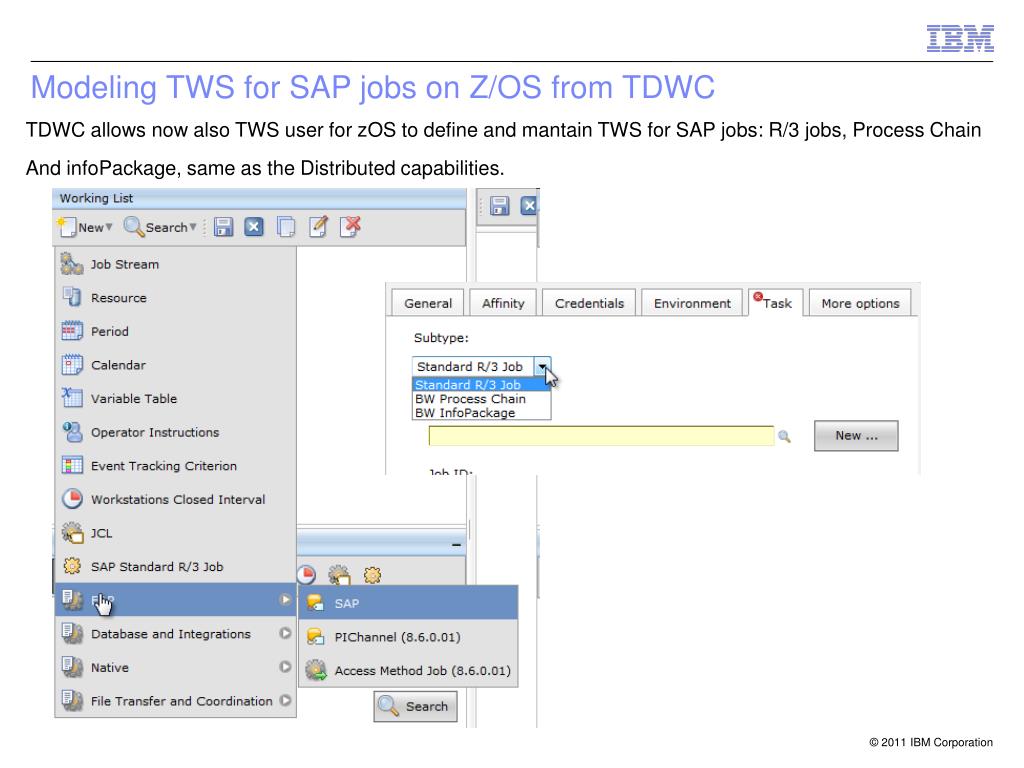Click the Variable Table icon in menu

[x=72, y=398]
